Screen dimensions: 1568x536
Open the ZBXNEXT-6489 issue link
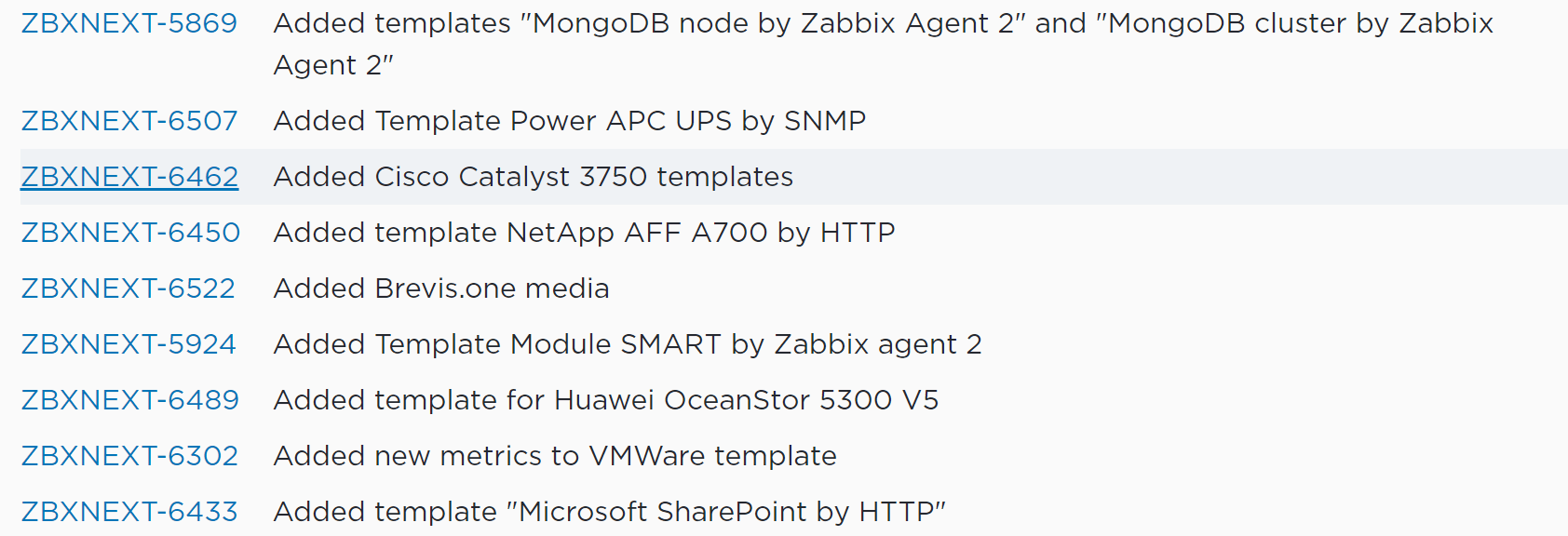(128, 399)
